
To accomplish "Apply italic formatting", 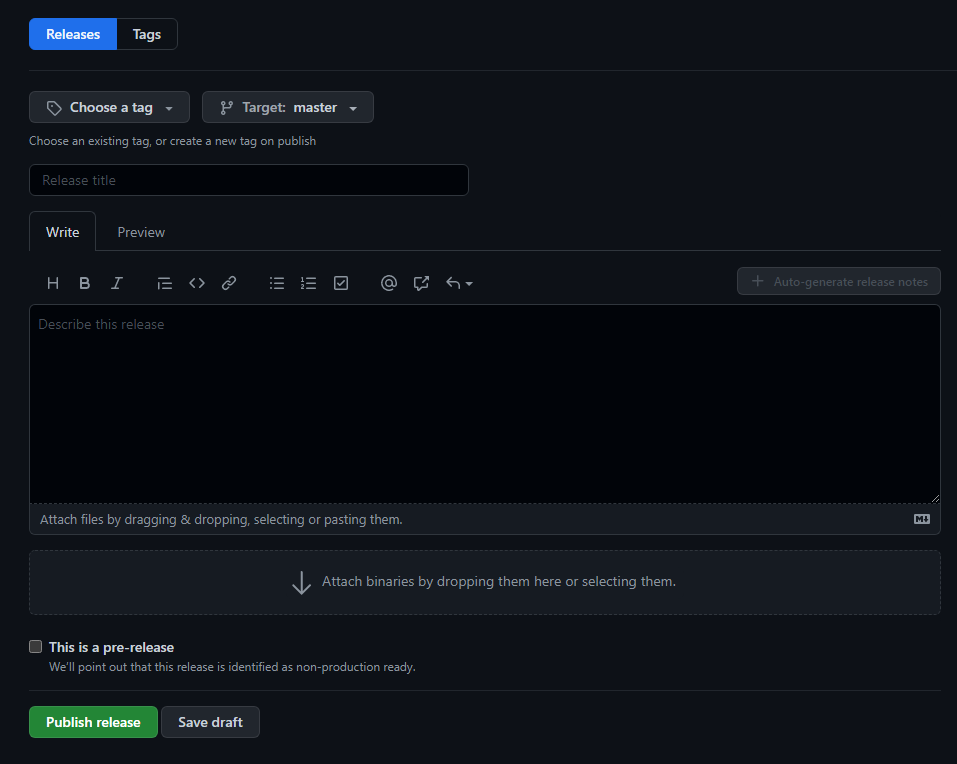I will click(116, 283).
